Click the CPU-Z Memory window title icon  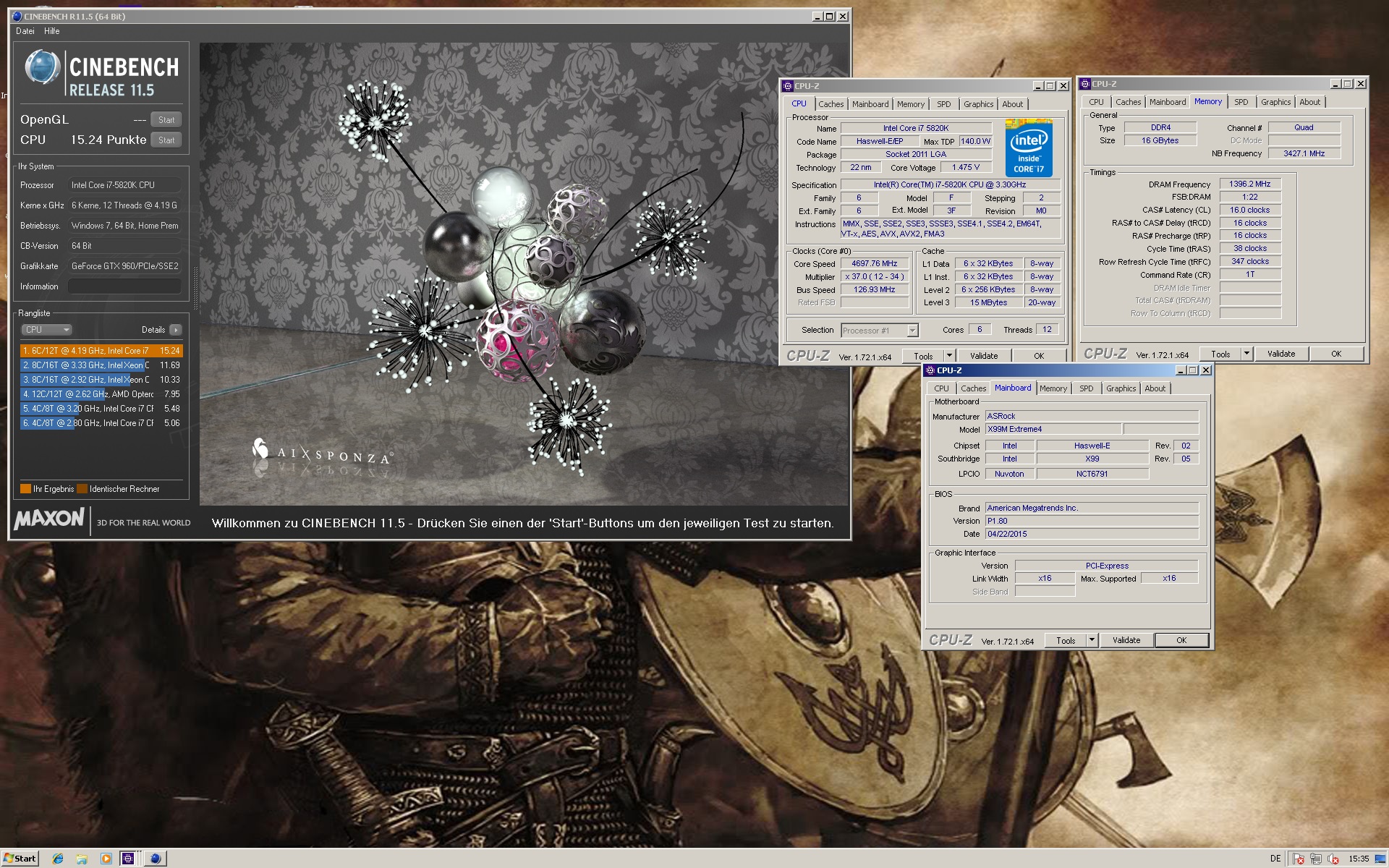1085,84
